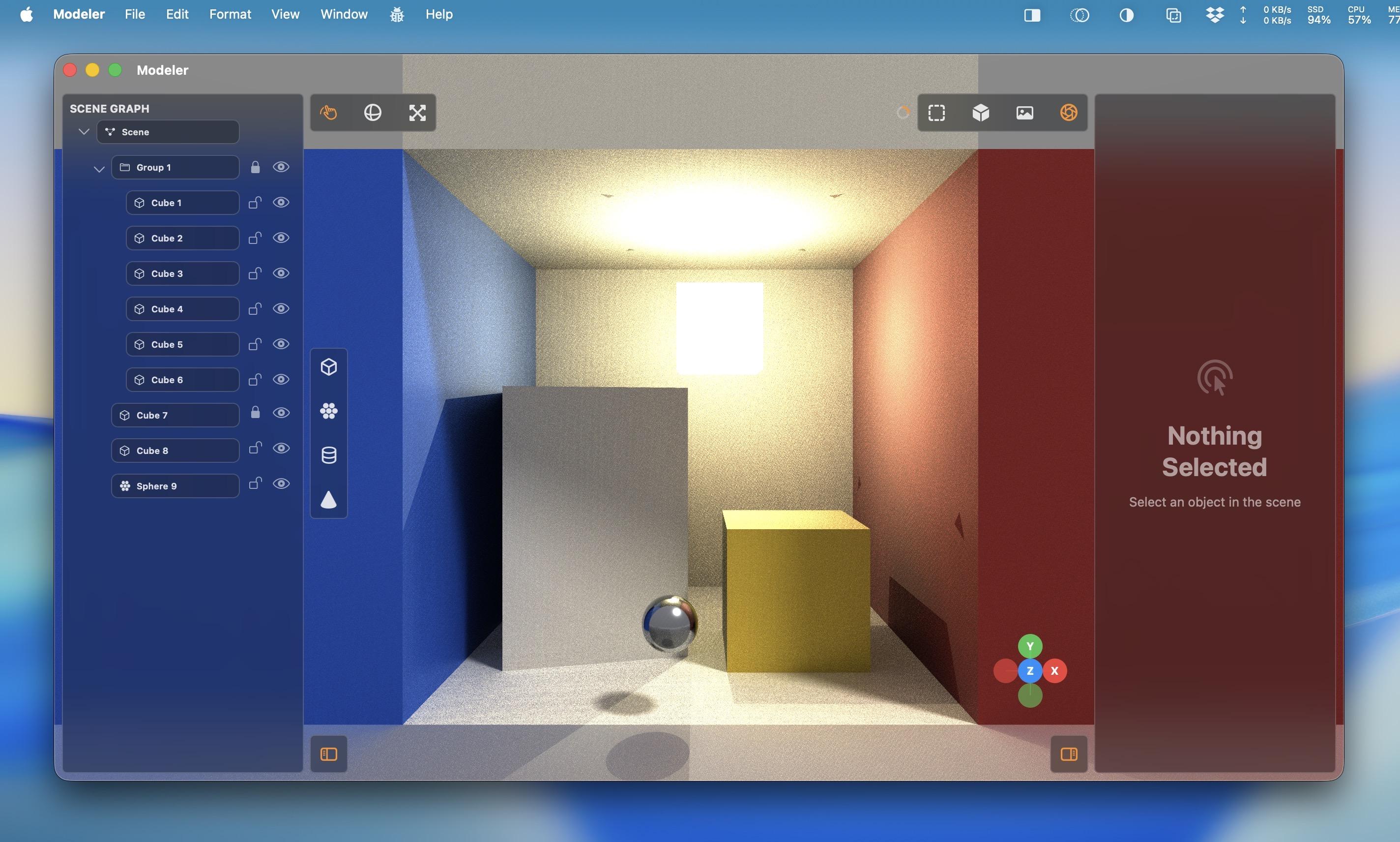Select Cube 6 in scene graph
This screenshot has width=1400, height=842.
coord(182,380)
